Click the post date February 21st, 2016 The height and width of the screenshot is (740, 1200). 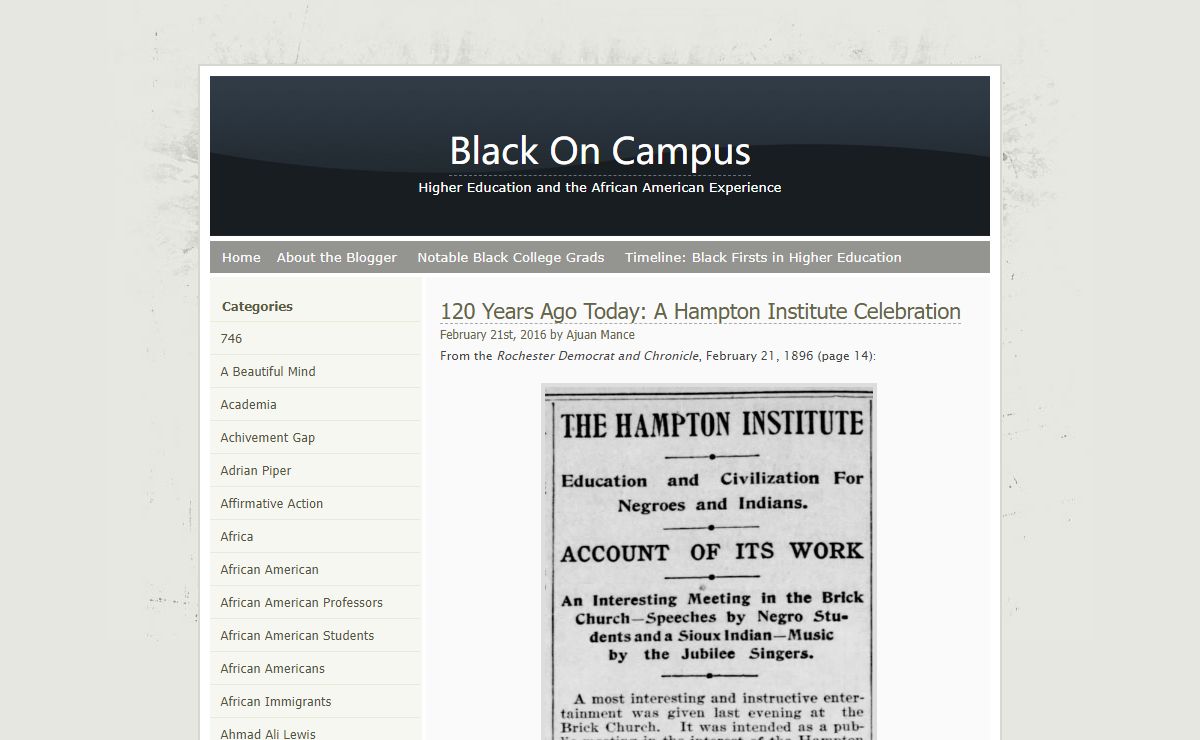point(493,335)
